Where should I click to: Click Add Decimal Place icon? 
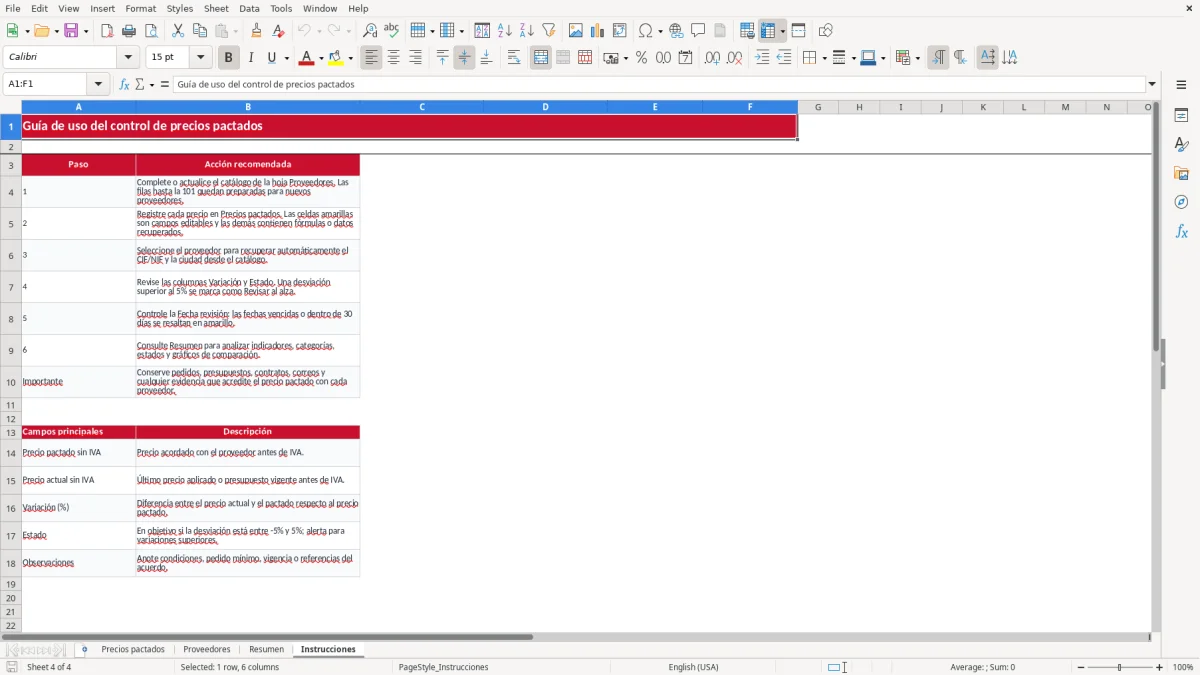pos(712,58)
